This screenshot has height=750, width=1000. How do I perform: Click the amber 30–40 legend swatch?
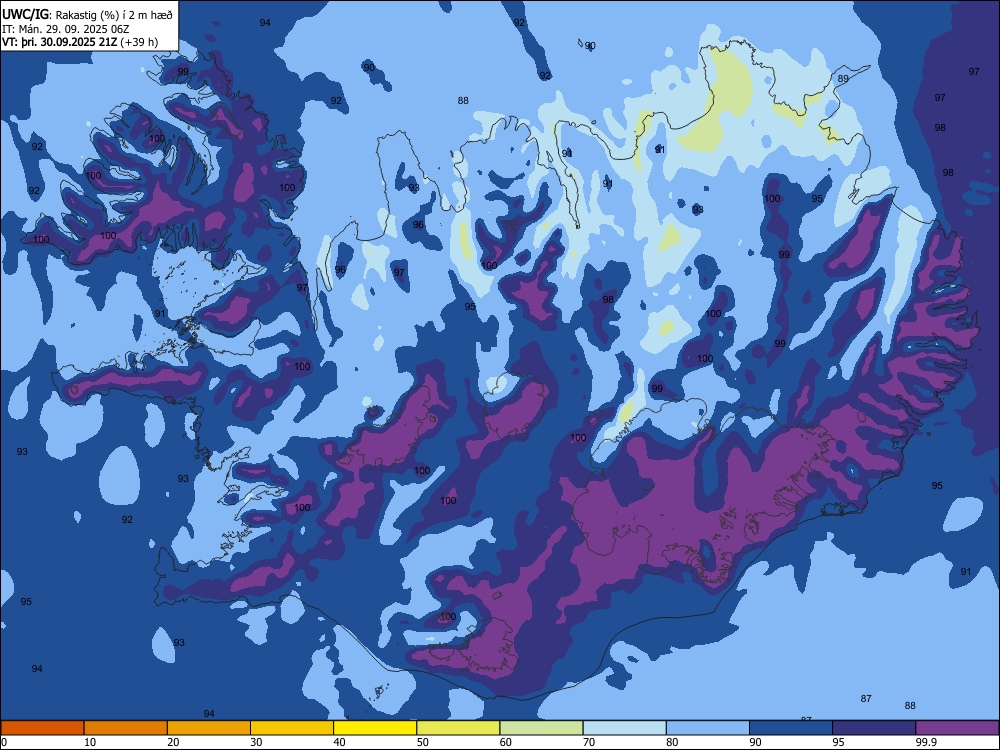(292, 728)
